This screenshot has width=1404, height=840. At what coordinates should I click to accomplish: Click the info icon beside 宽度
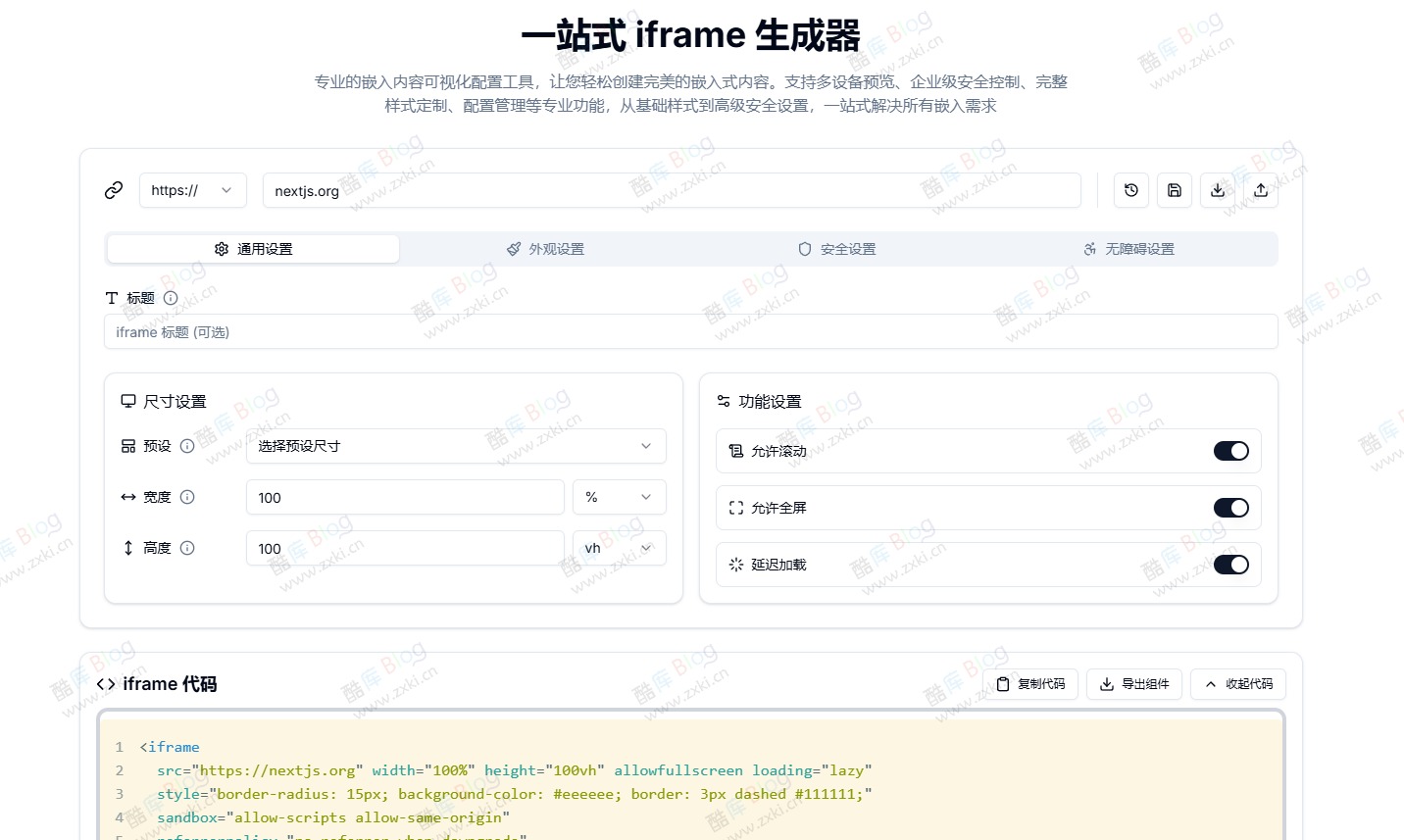pos(187,497)
